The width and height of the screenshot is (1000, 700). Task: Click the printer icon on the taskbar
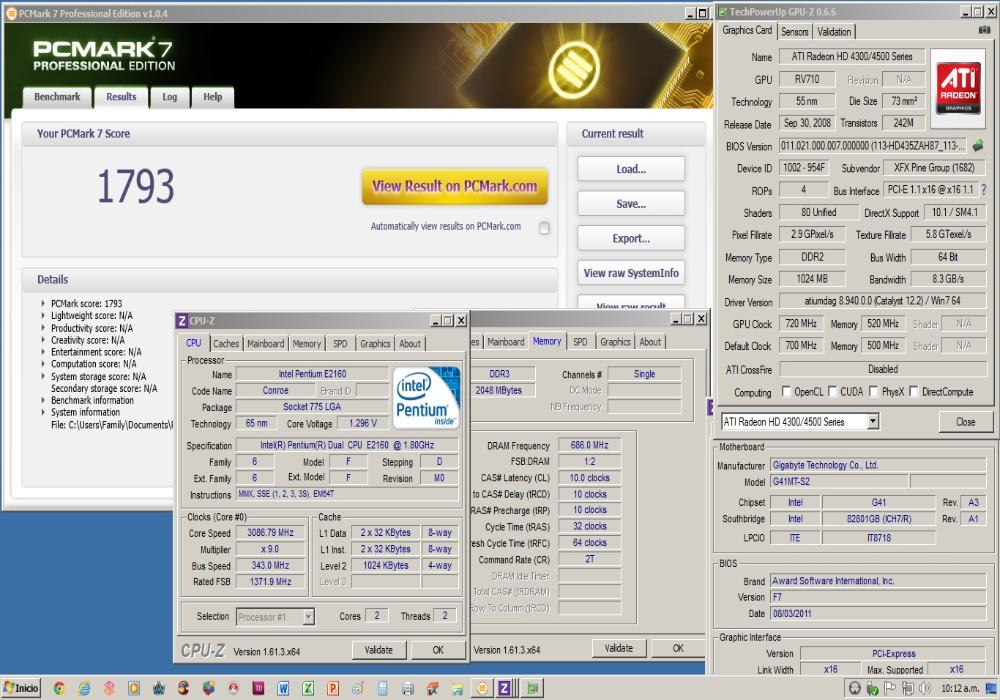click(408, 688)
